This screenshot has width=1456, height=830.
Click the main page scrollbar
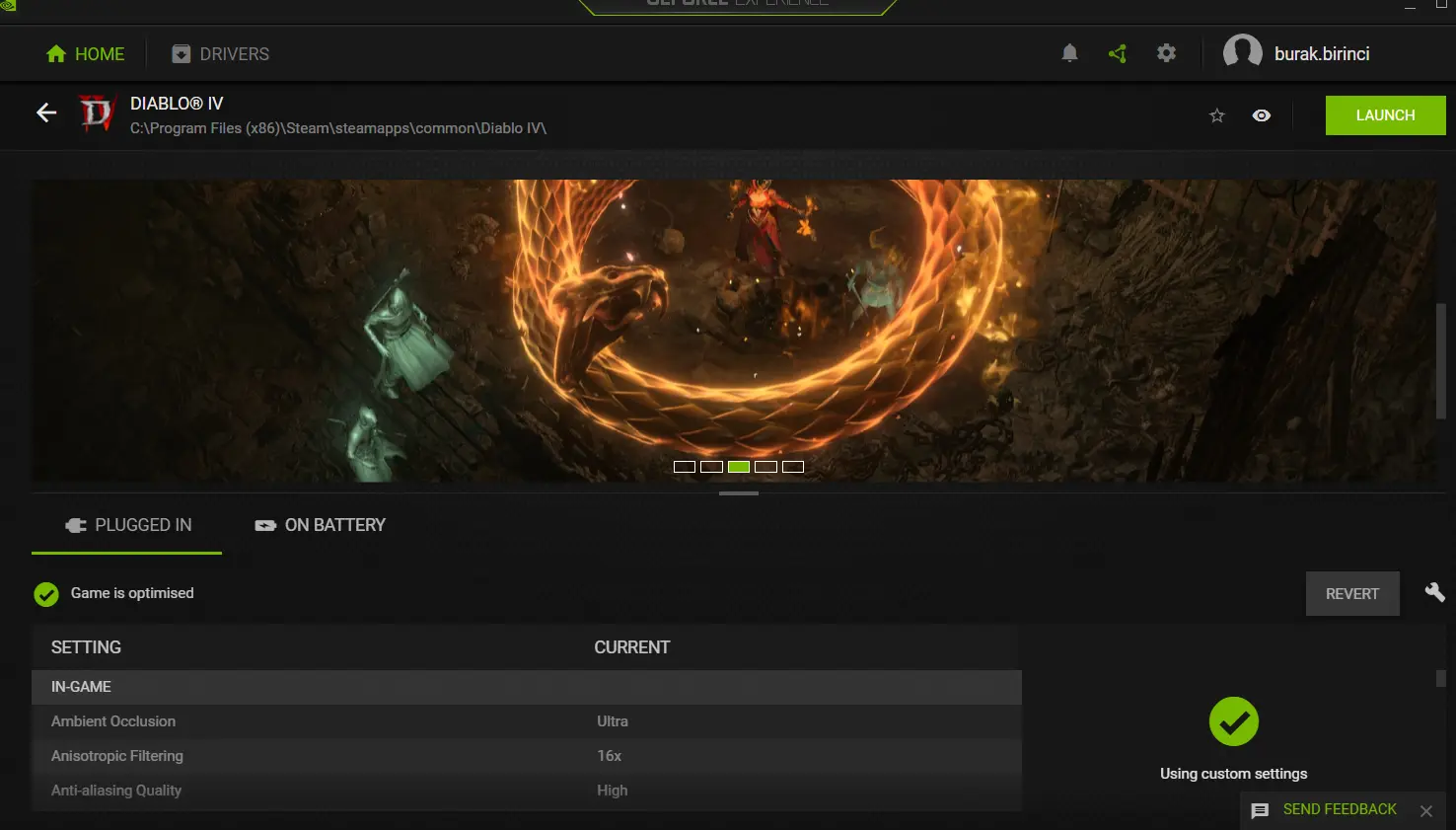[x=1441, y=362]
